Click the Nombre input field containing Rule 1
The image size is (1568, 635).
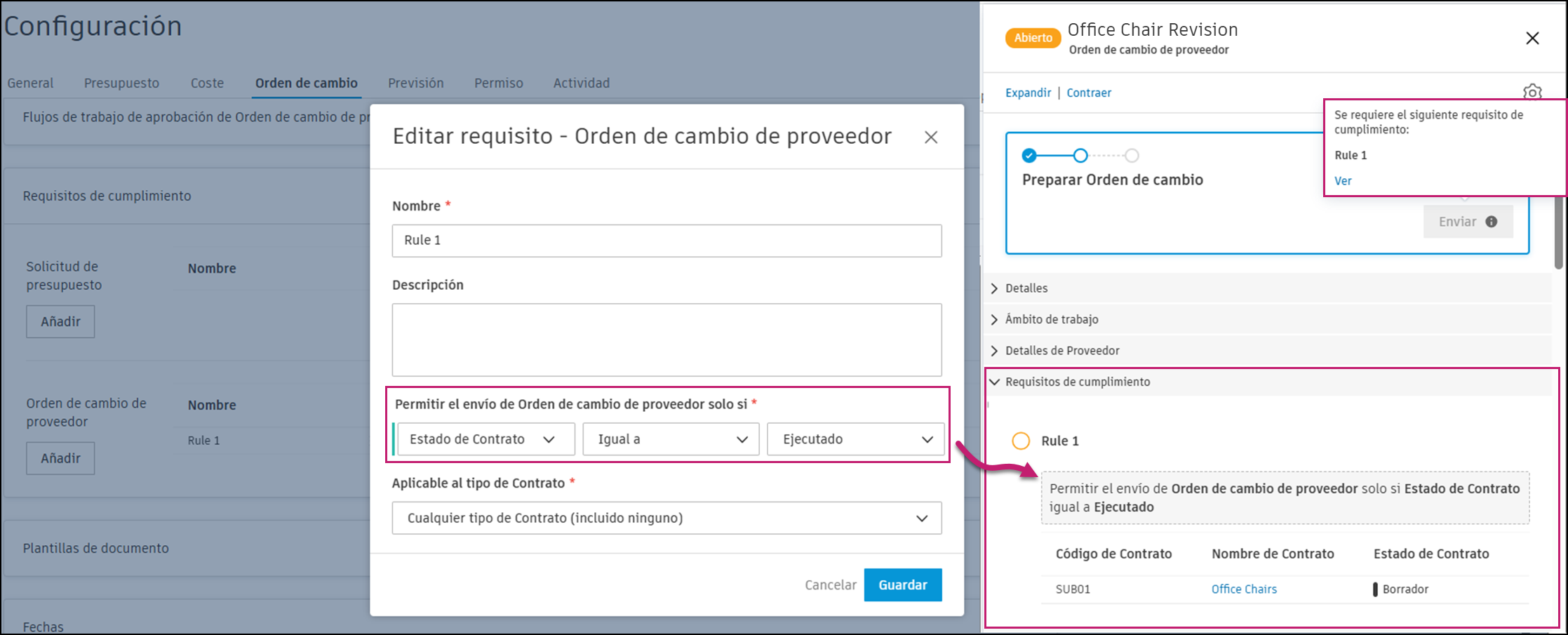[666, 240]
